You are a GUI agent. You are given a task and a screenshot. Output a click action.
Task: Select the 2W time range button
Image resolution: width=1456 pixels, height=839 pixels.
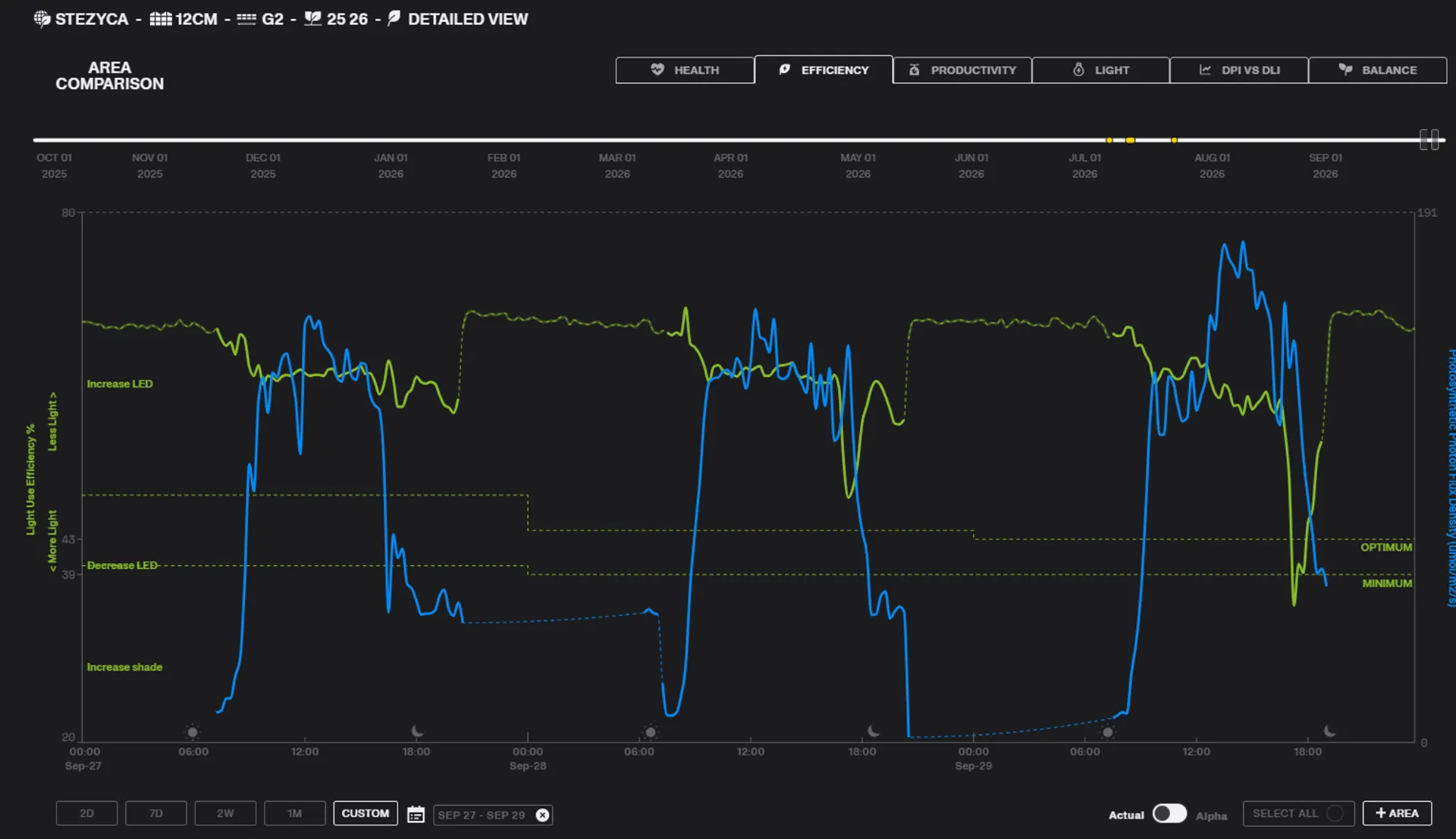pyautogui.click(x=225, y=813)
